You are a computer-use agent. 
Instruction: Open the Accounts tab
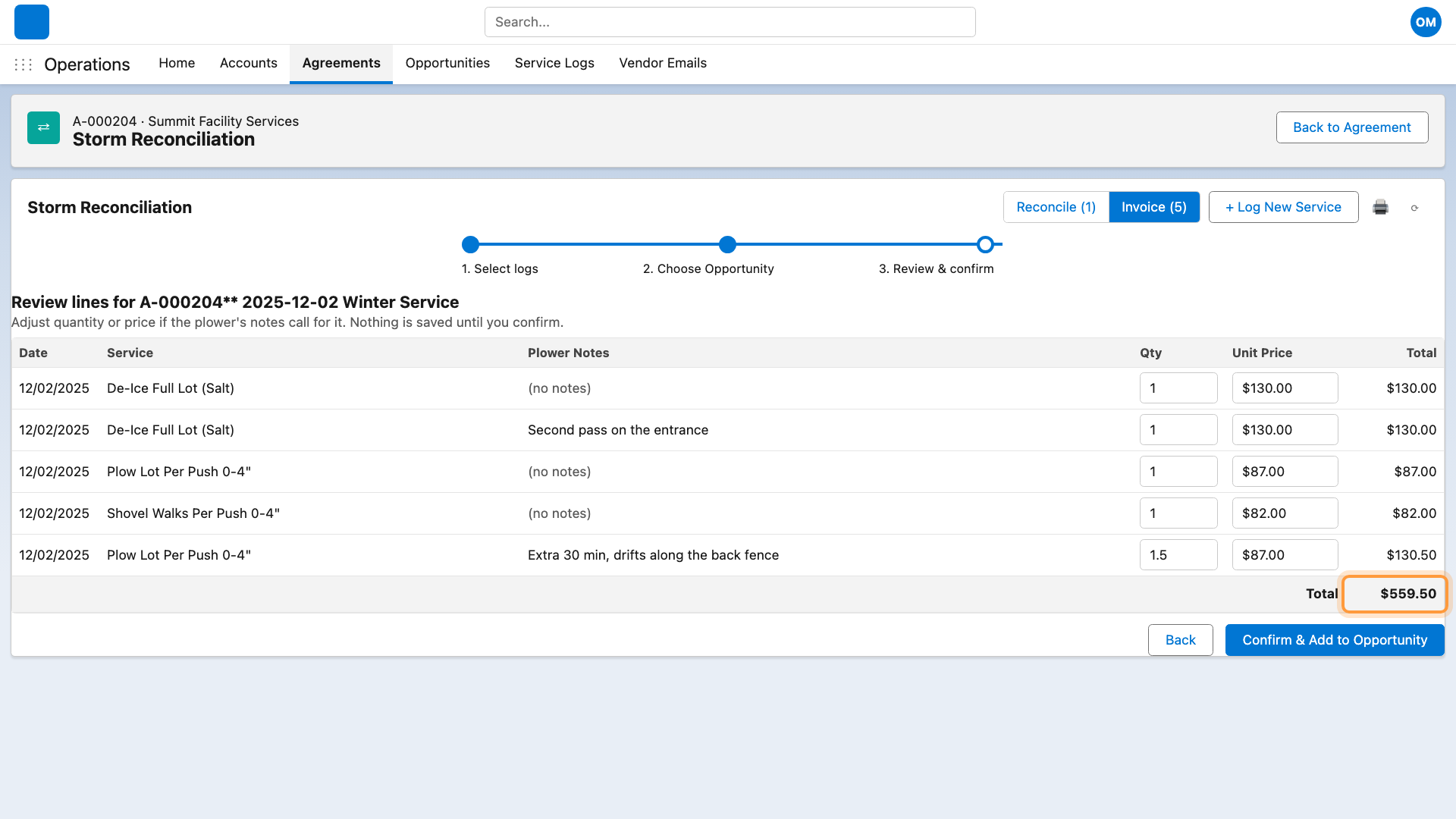(x=249, y=63)
